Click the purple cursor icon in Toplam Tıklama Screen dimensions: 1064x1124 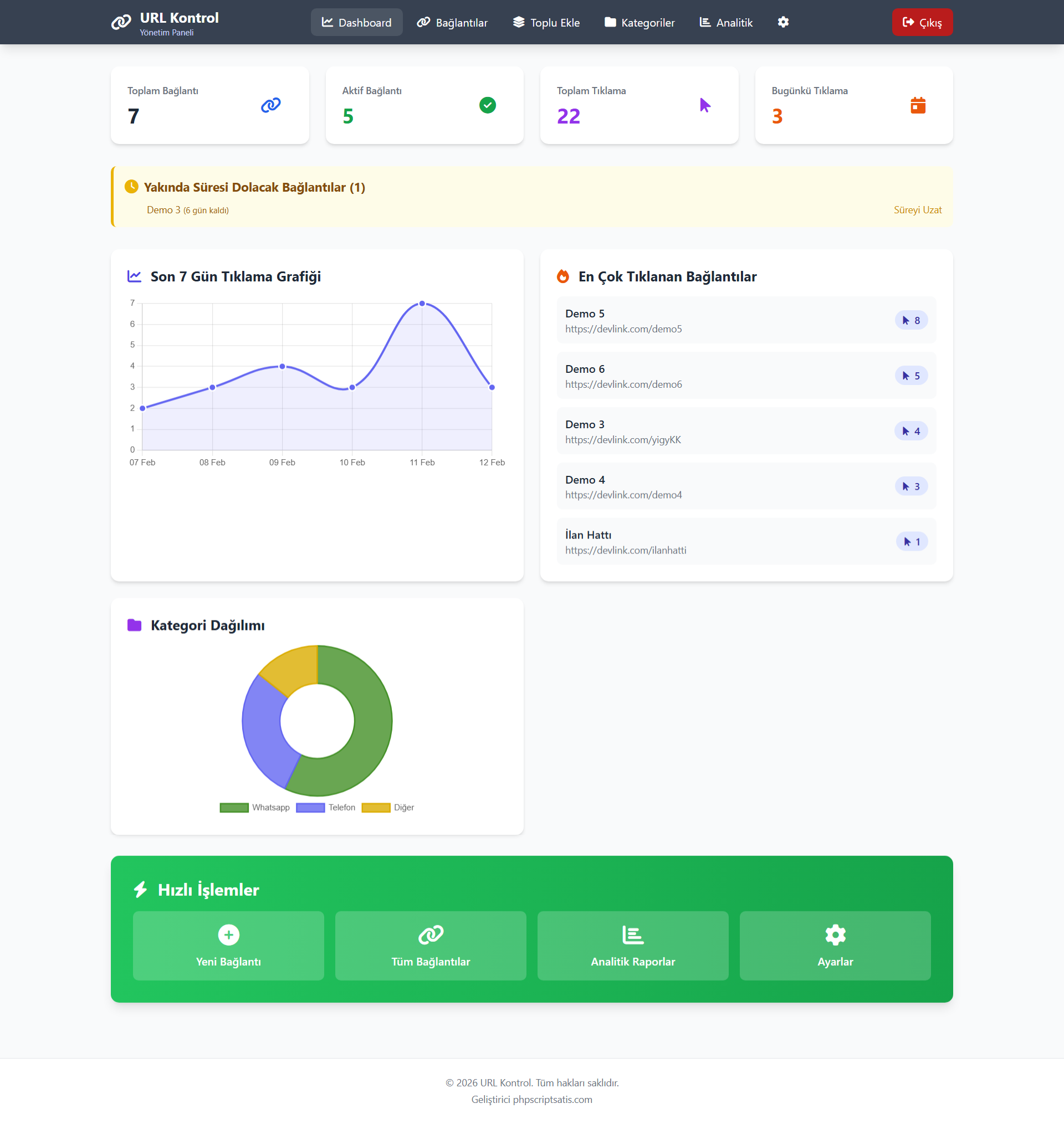(x=705, y=105)
